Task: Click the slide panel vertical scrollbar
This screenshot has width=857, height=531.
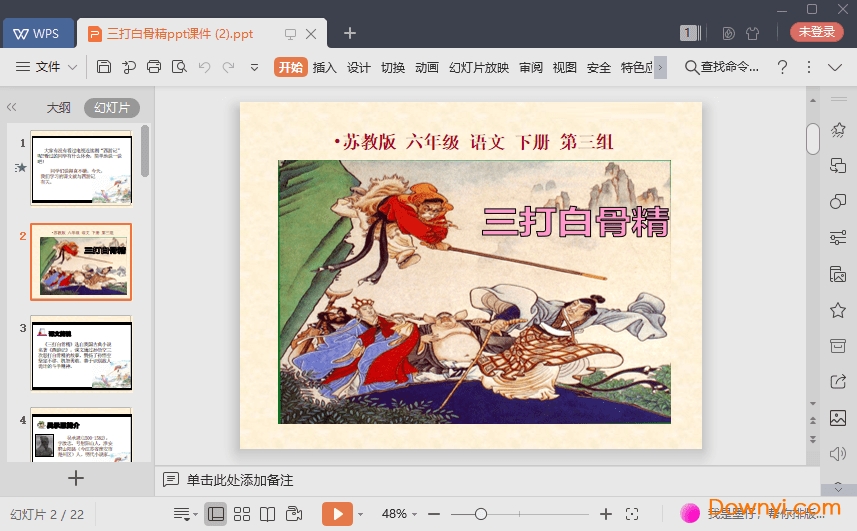Action: coord(145,151)
